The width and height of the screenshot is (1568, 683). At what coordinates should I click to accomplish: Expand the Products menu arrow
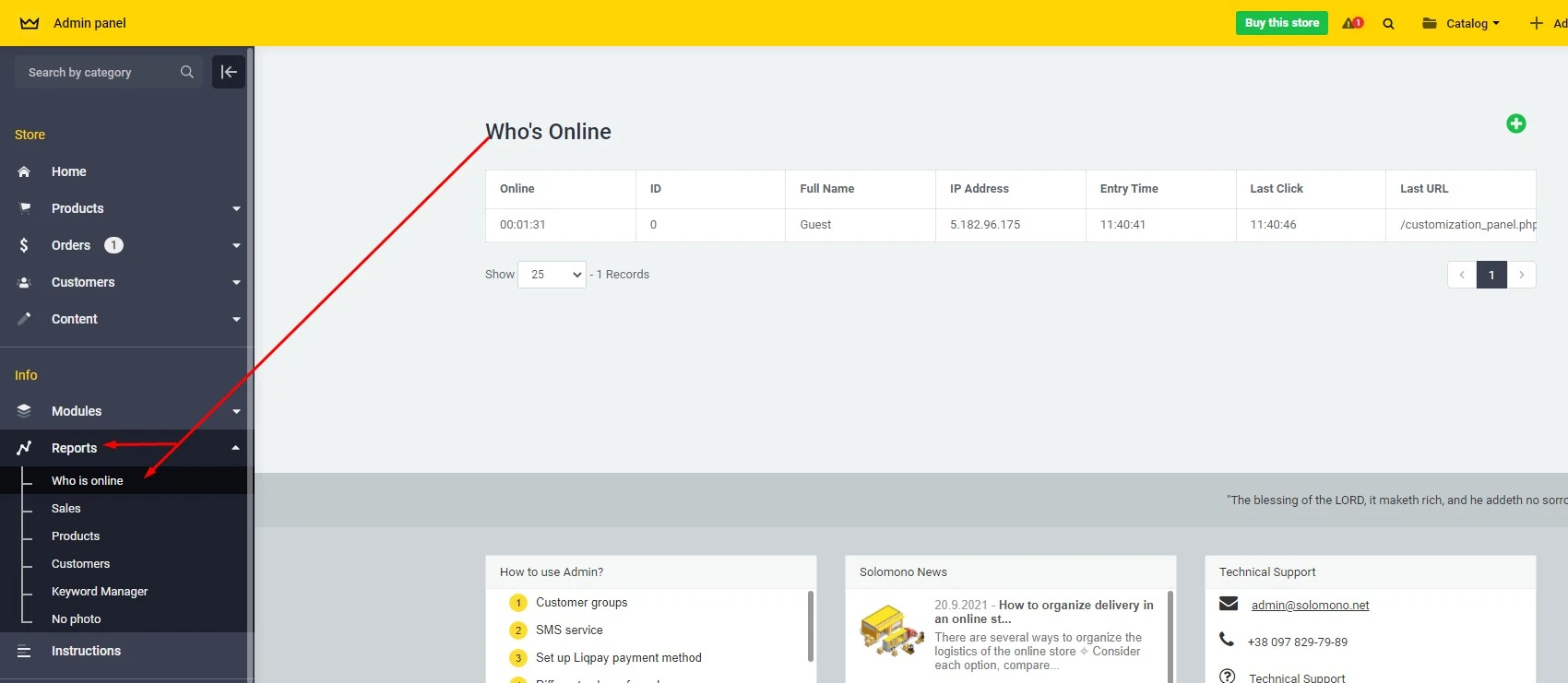236,209
